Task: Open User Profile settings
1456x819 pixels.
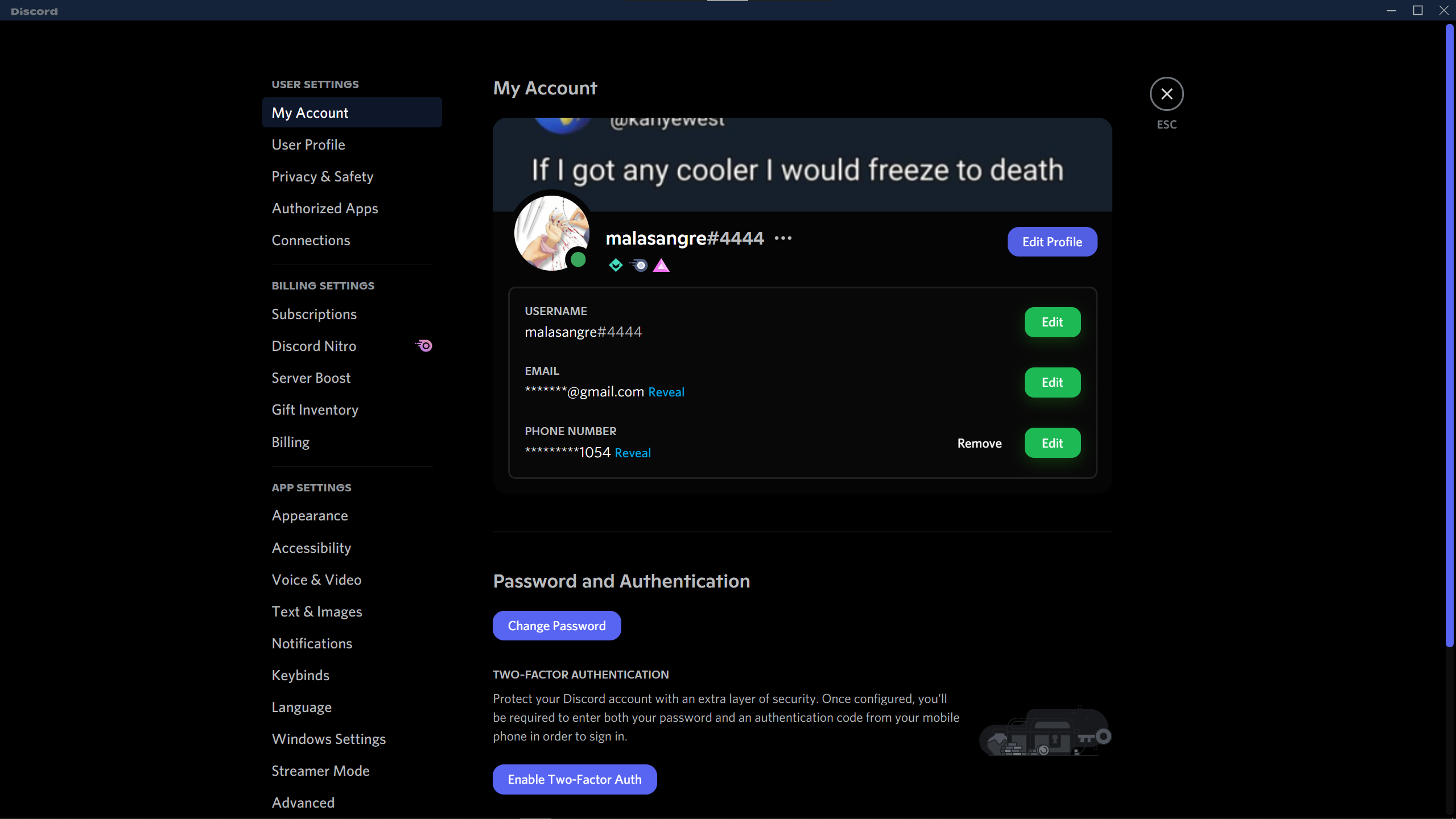Action: (352, 144)
